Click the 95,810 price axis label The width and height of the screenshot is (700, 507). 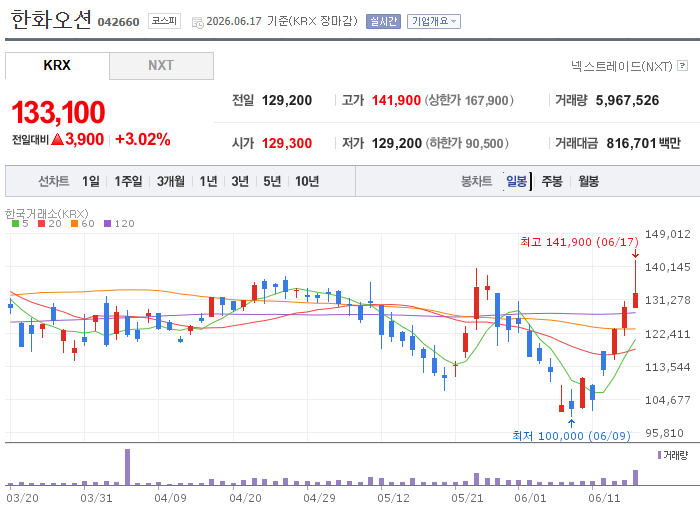coord(664,433)
